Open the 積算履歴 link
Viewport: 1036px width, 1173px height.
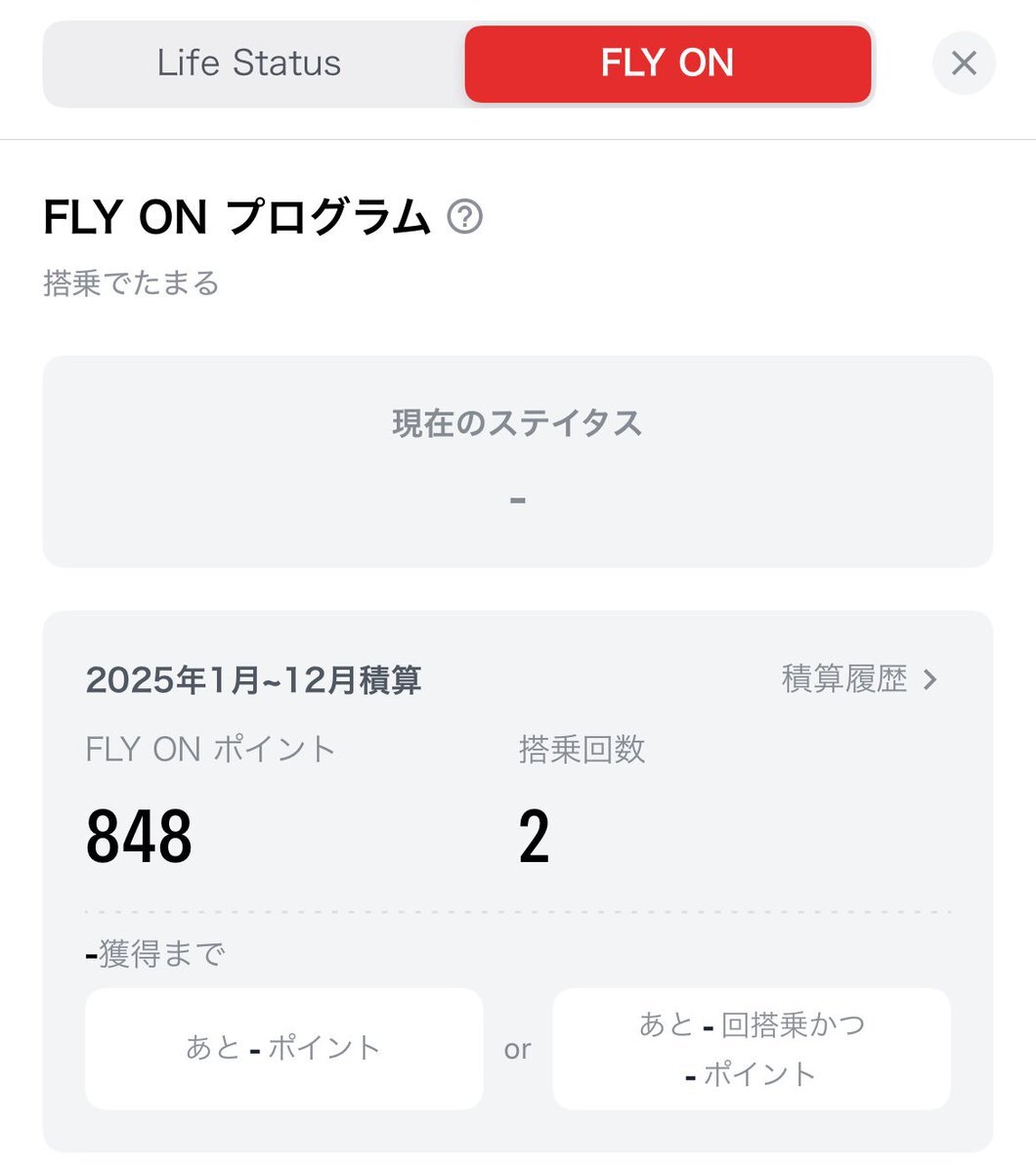click(x=844, y=678)
